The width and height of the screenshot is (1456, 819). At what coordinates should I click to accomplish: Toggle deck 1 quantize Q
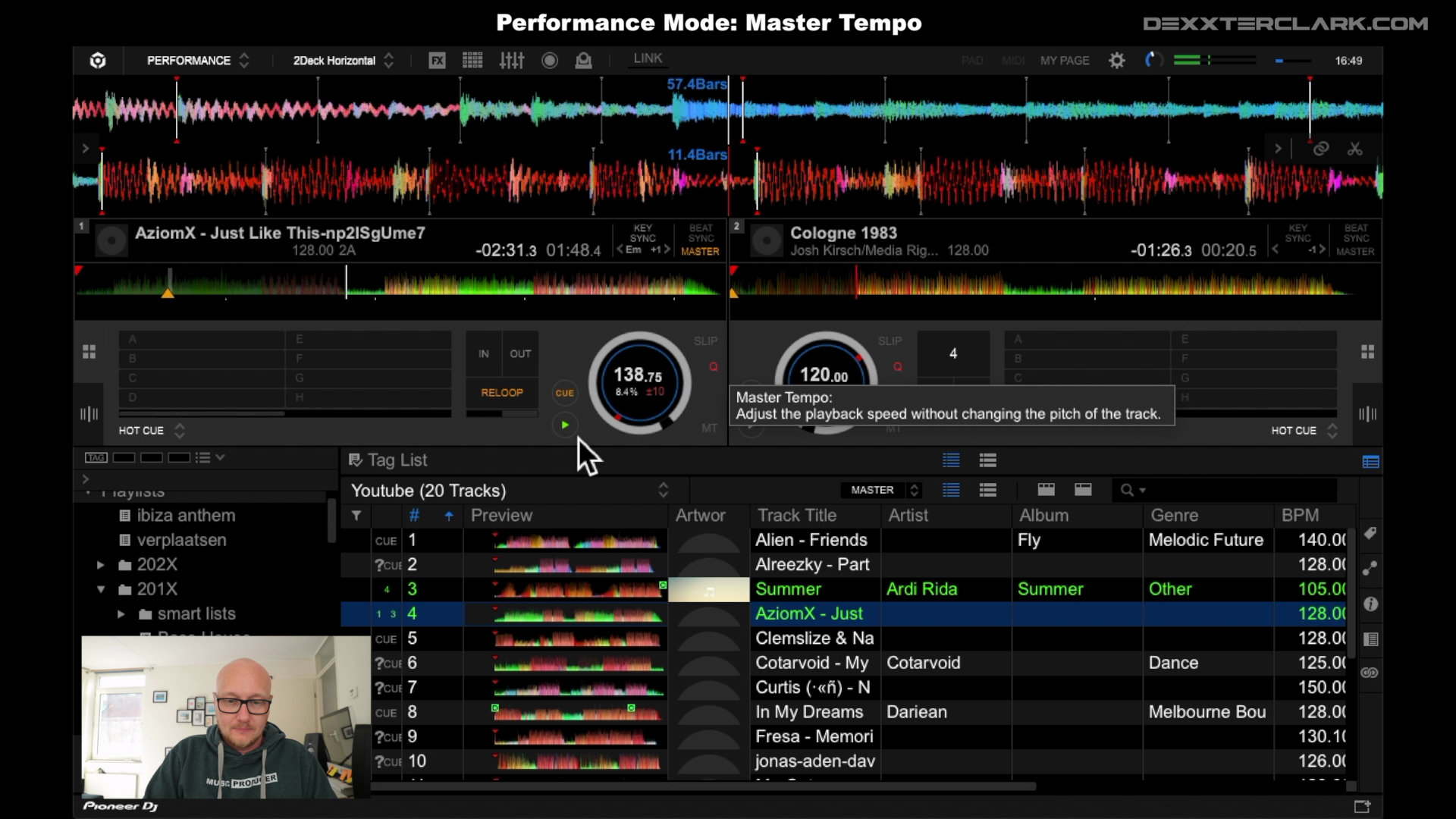[x=713, y=367]
